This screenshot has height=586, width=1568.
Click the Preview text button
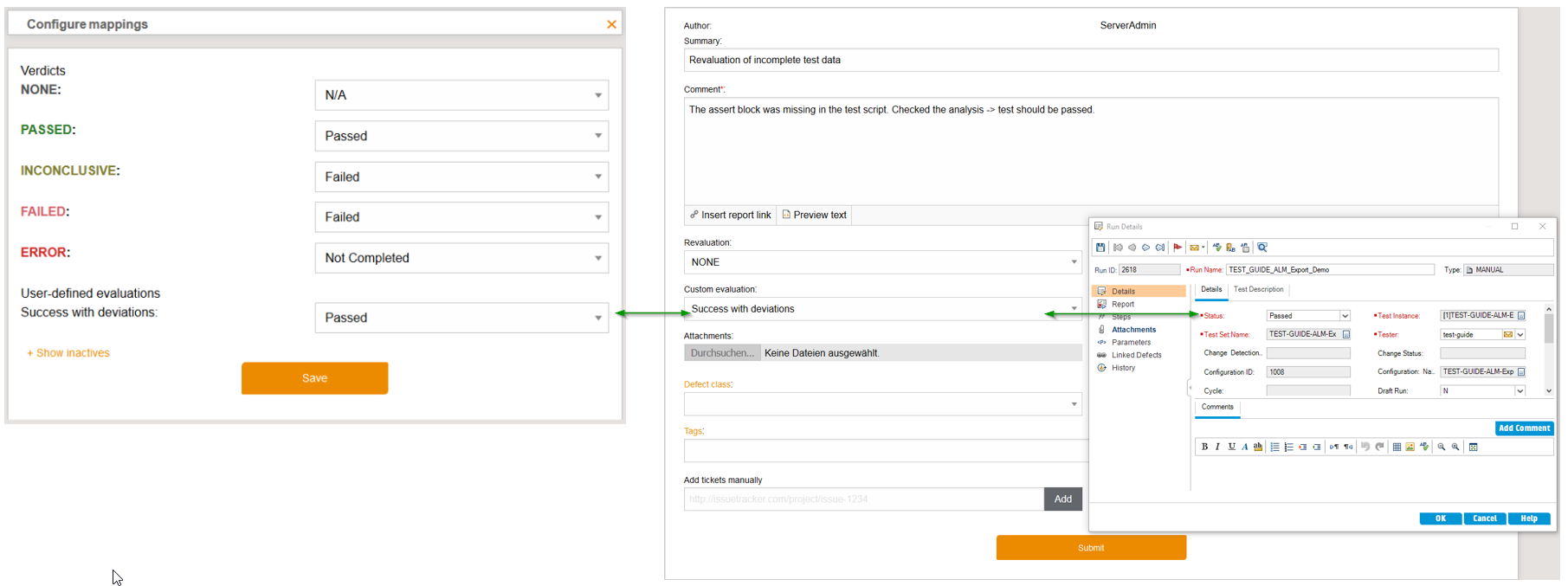pos(814,215)
